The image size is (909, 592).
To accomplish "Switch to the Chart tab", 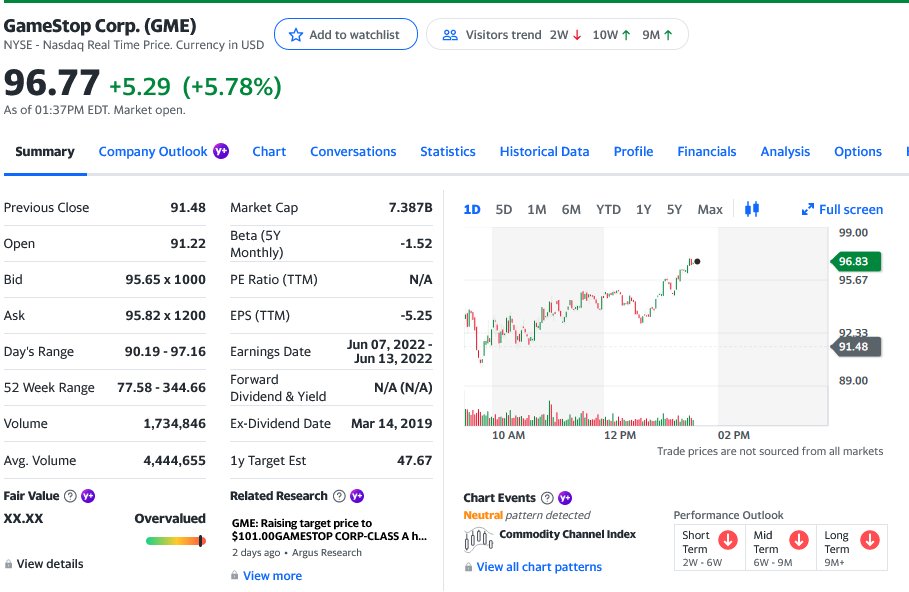I will pyautogui.click(x=269, y=151).
